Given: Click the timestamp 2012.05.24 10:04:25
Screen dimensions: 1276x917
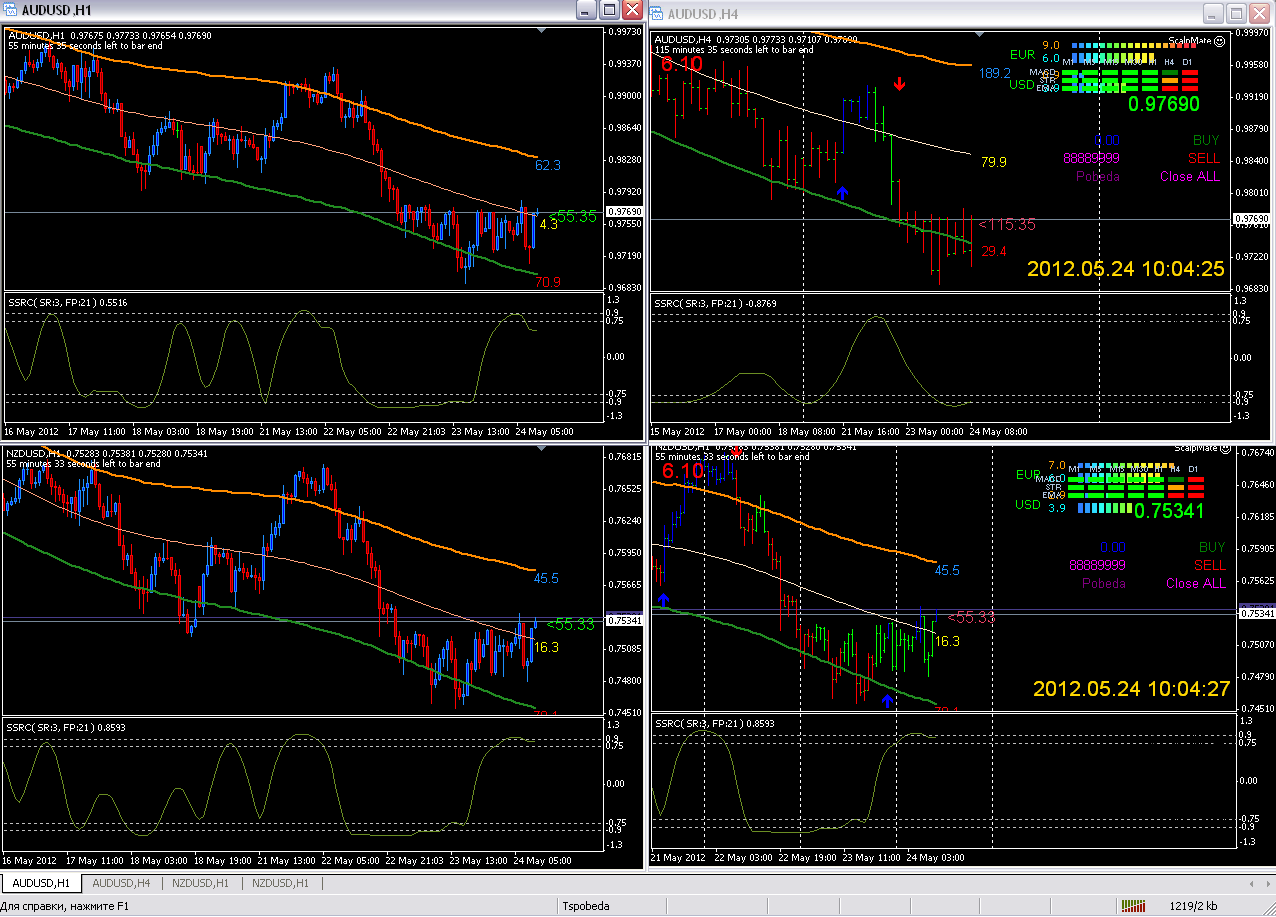Looking at the screenshot, I should click(x=1126, y=268).
